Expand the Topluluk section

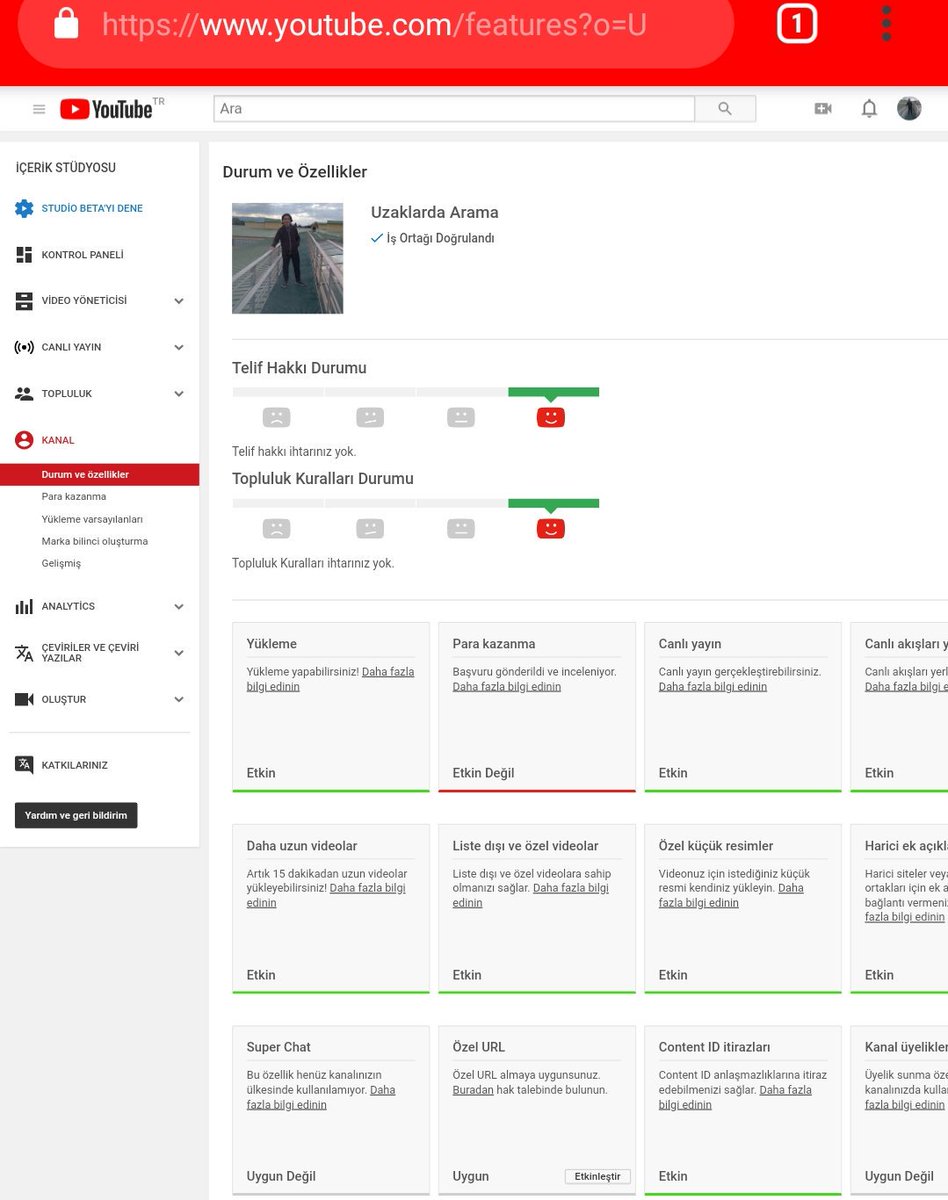(x=179, y=394)
